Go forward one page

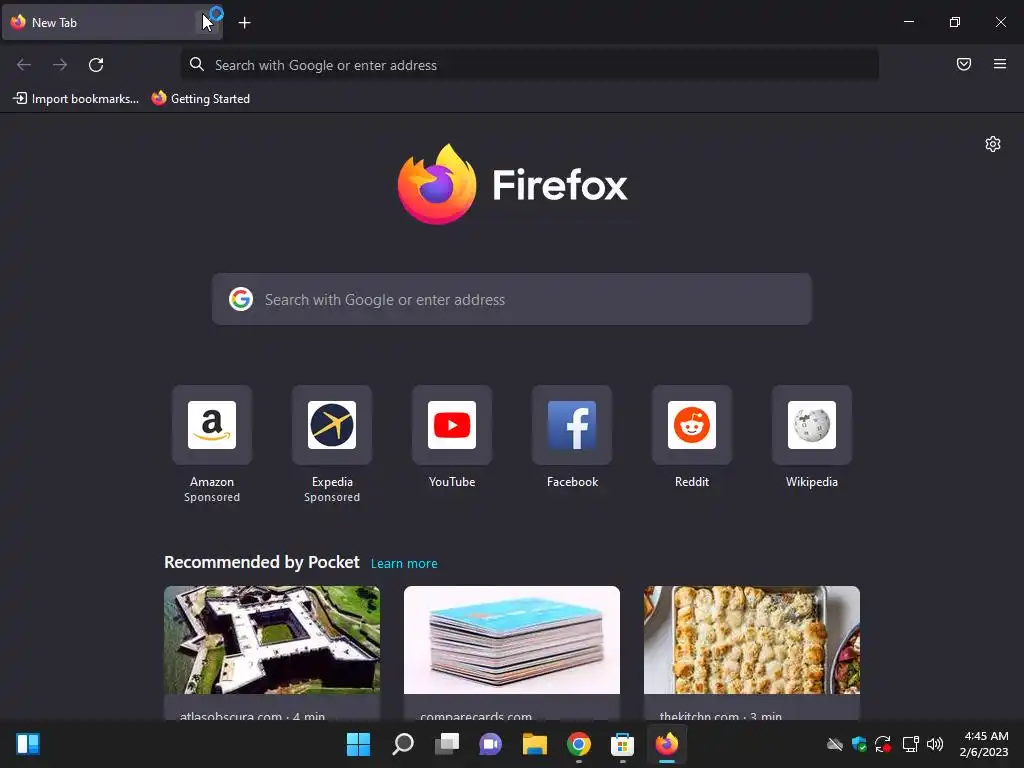pyautogui.click(x=60, y=65)
